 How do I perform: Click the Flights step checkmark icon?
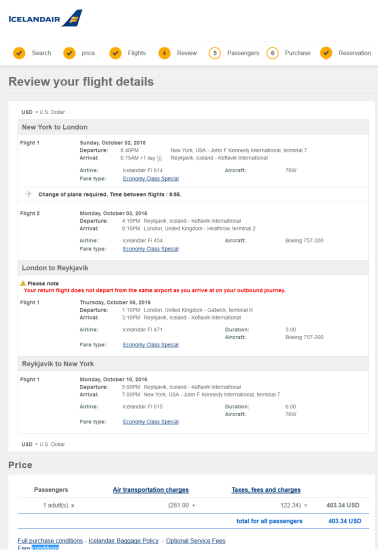pyautogui.click(x=115, y=53)
